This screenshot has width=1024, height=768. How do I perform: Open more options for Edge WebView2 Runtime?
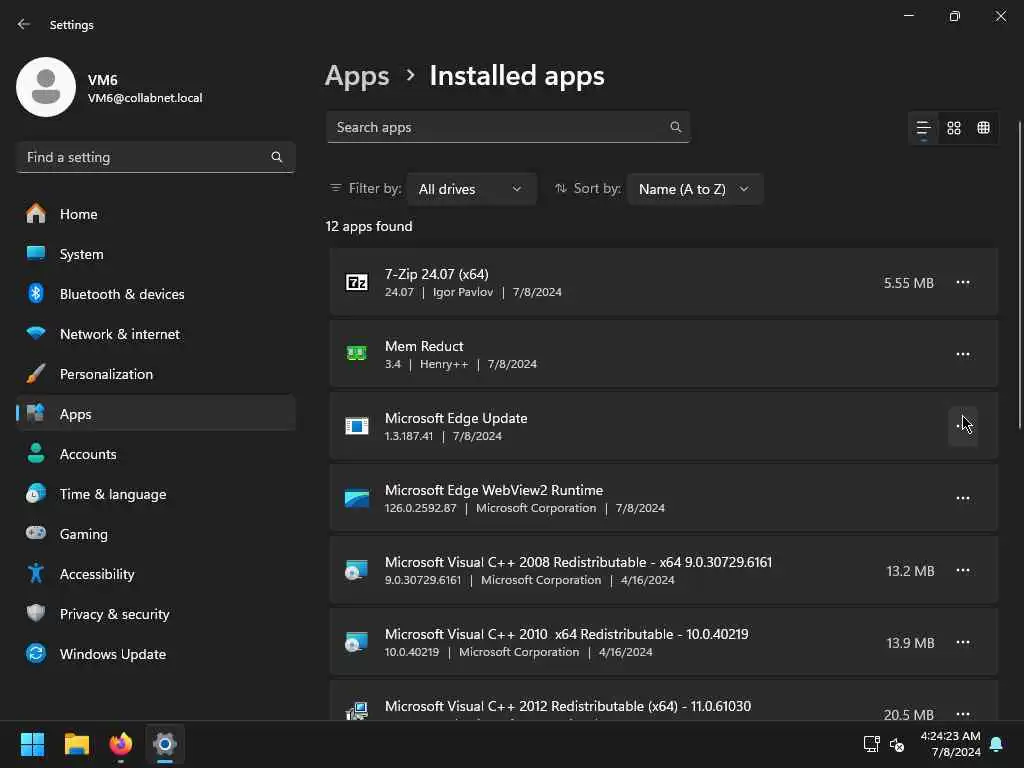tap(963, 499)
